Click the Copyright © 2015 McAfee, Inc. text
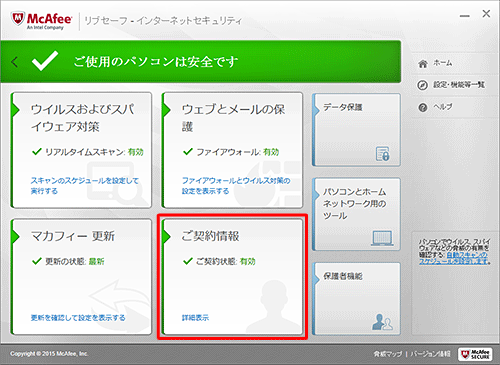Viewport: 500px width, 365px height. [x=49, y=354]
